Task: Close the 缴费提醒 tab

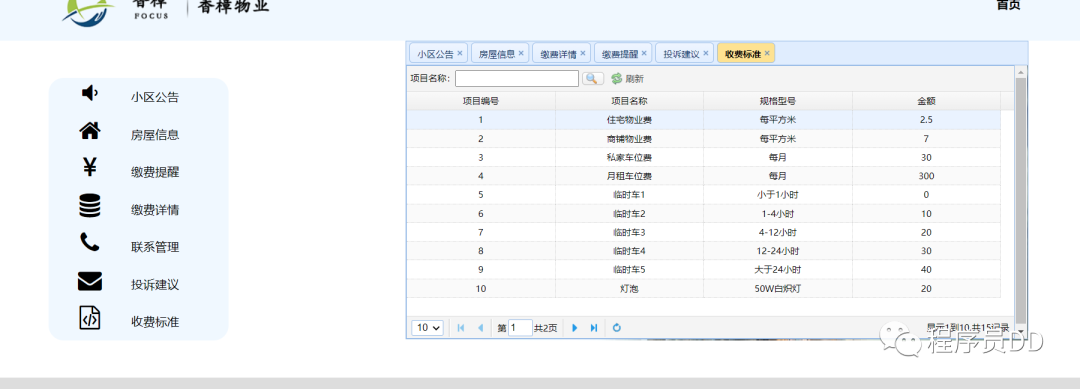Action: [644, 53]
